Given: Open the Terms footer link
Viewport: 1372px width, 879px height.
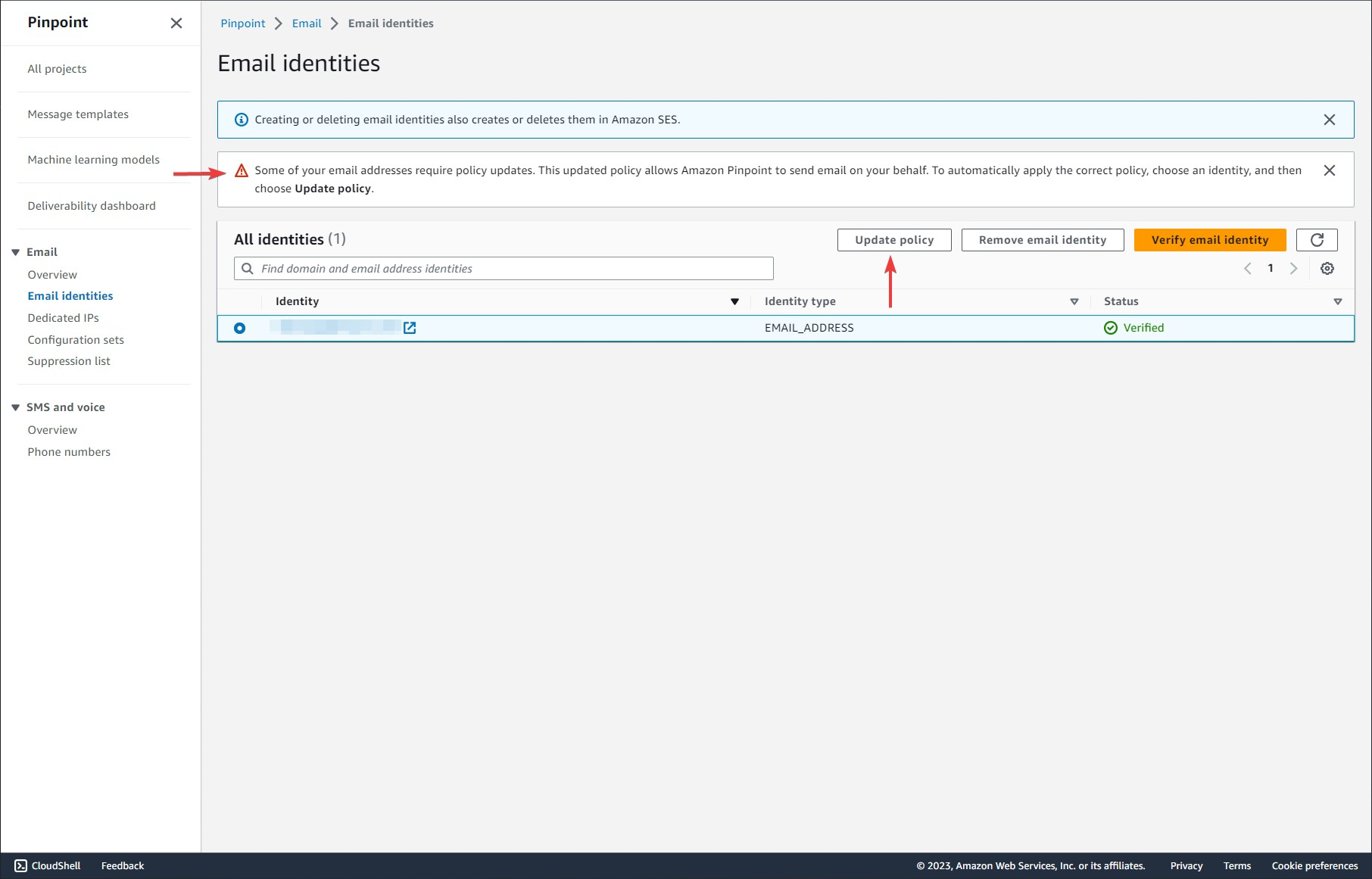Looking at the screenshot, I should pos(1237,865).
